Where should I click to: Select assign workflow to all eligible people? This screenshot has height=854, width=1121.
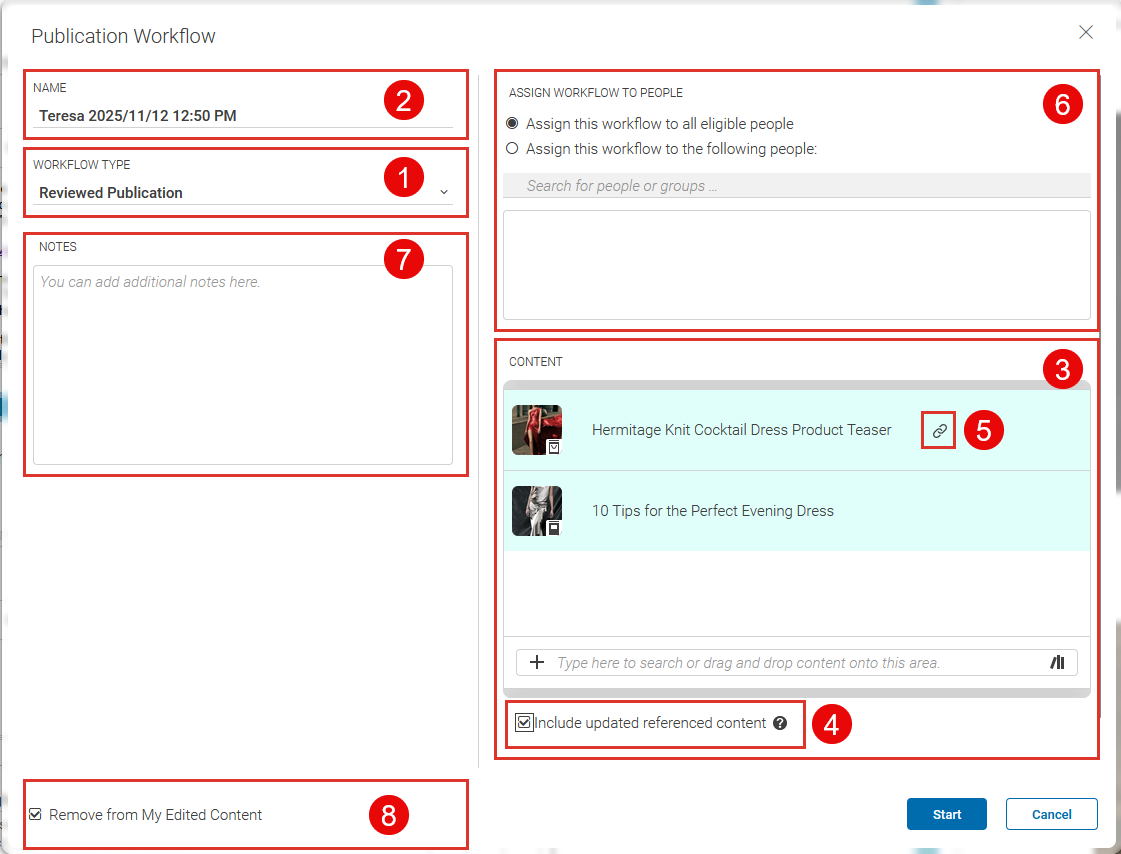(x=511, y=123)
